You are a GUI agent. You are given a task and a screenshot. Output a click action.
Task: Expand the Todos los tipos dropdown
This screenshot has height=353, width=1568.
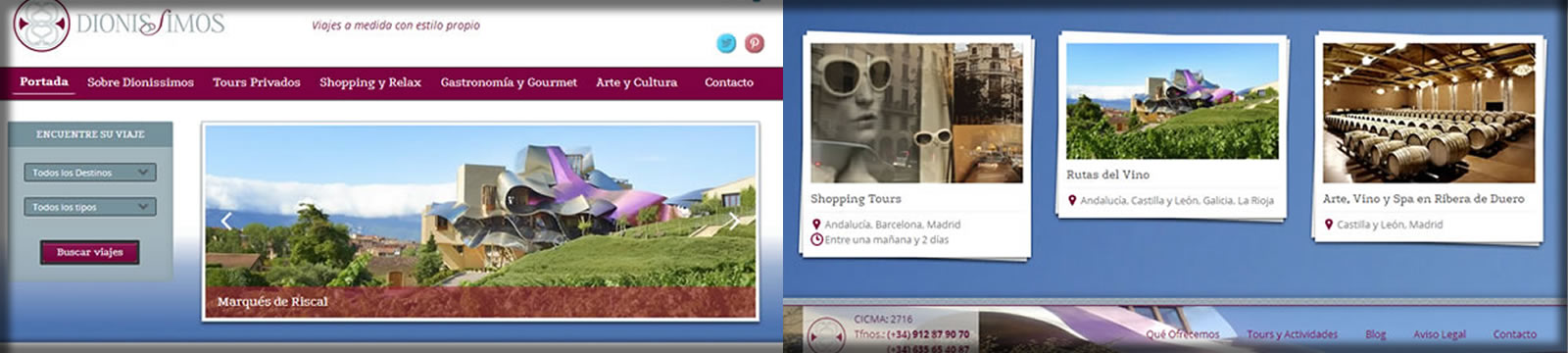[89, 207]
